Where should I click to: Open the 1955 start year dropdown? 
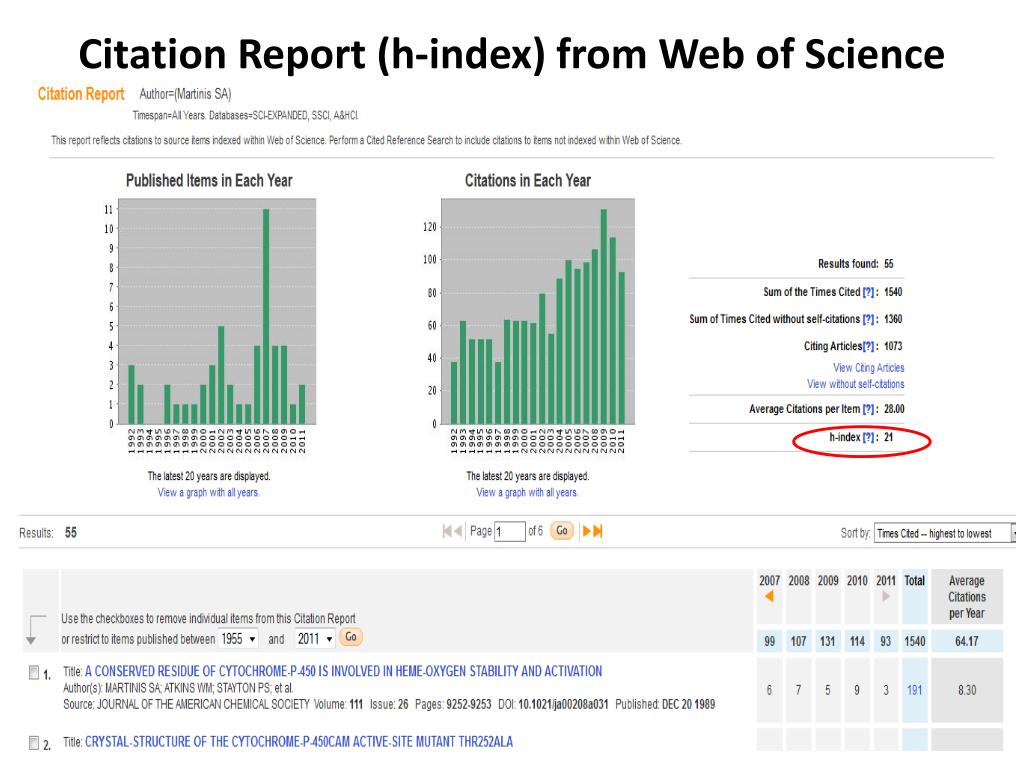pyautogui.click(x=239, y=639)
